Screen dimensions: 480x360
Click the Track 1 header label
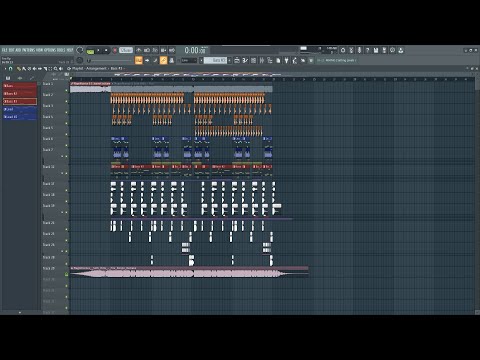48,84
